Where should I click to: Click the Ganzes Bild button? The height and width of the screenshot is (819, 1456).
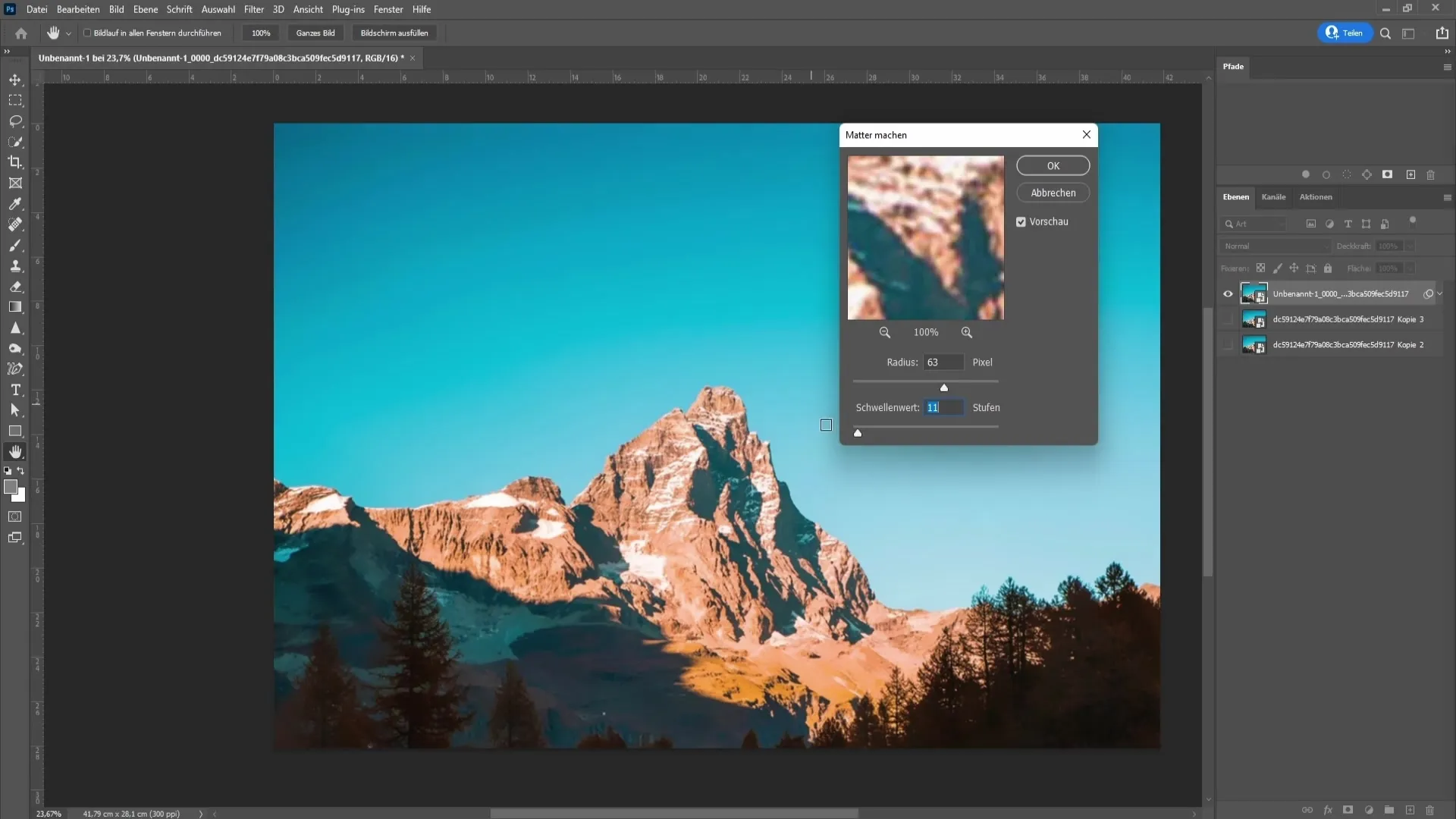click(315, 33)
